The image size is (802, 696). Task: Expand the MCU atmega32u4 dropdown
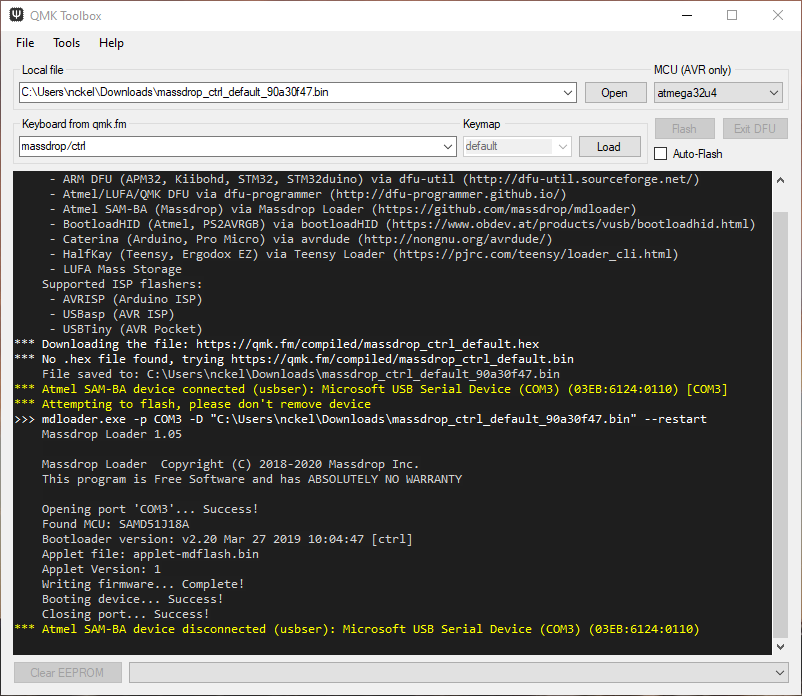click(718, 93)
